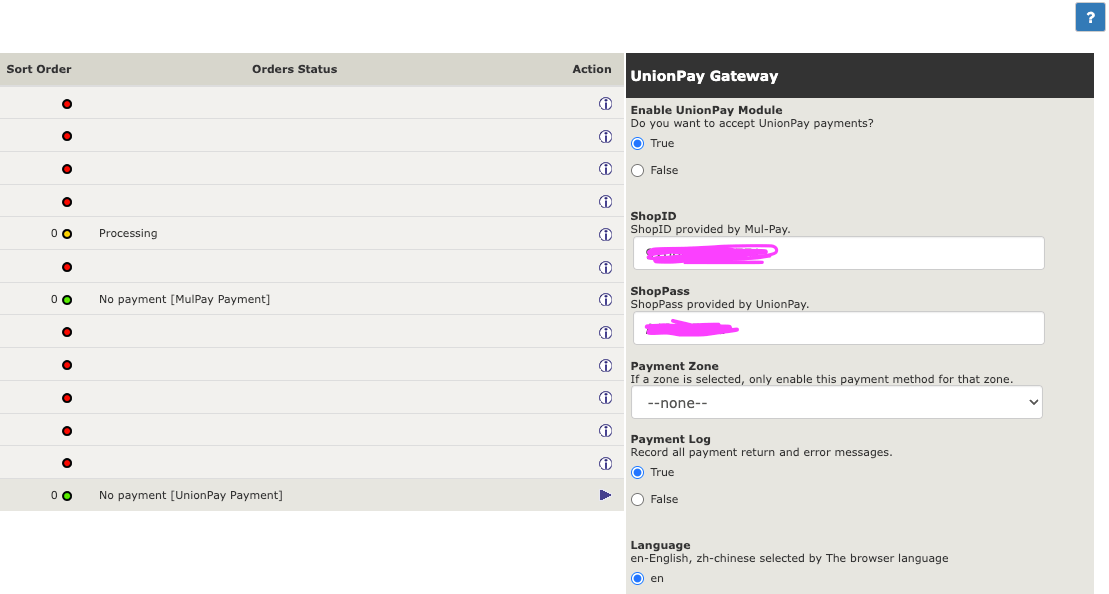Click info icon in row directly above UnionPay Payment
The image size is (1109, 594).
tap(605, 463)
